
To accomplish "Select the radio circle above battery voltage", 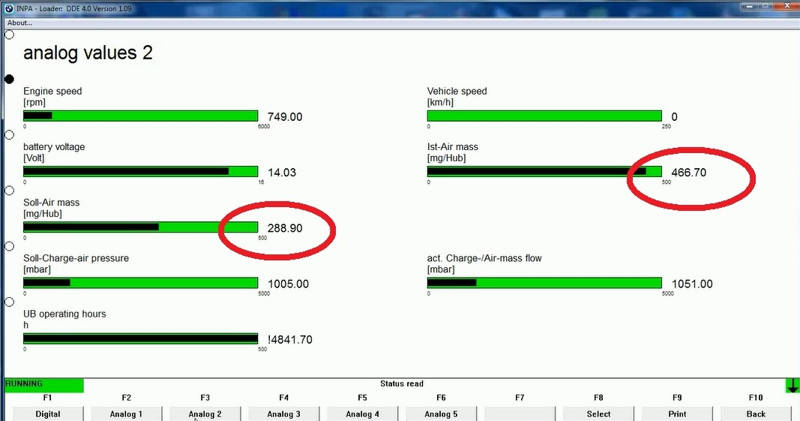I will pyautogui.click(x=10, y=134).
